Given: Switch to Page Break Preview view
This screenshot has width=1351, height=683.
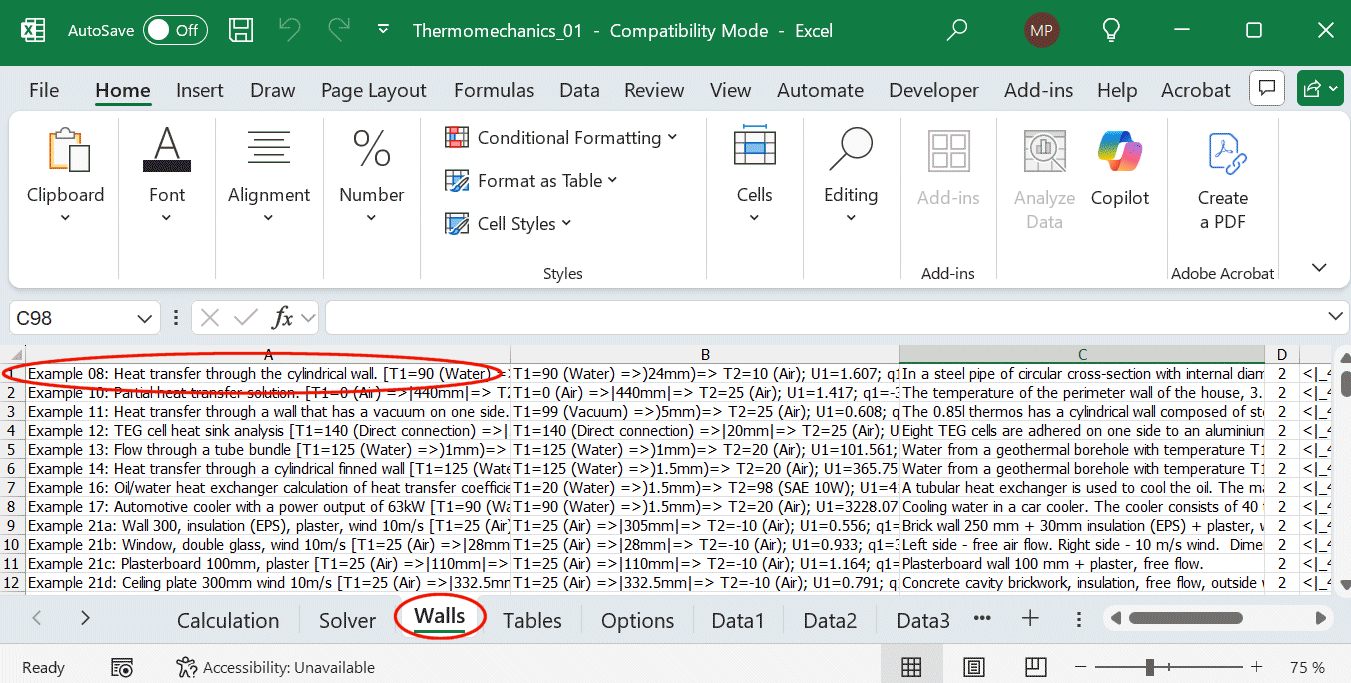Looking at the screenshot, I should coord(1035,667).
